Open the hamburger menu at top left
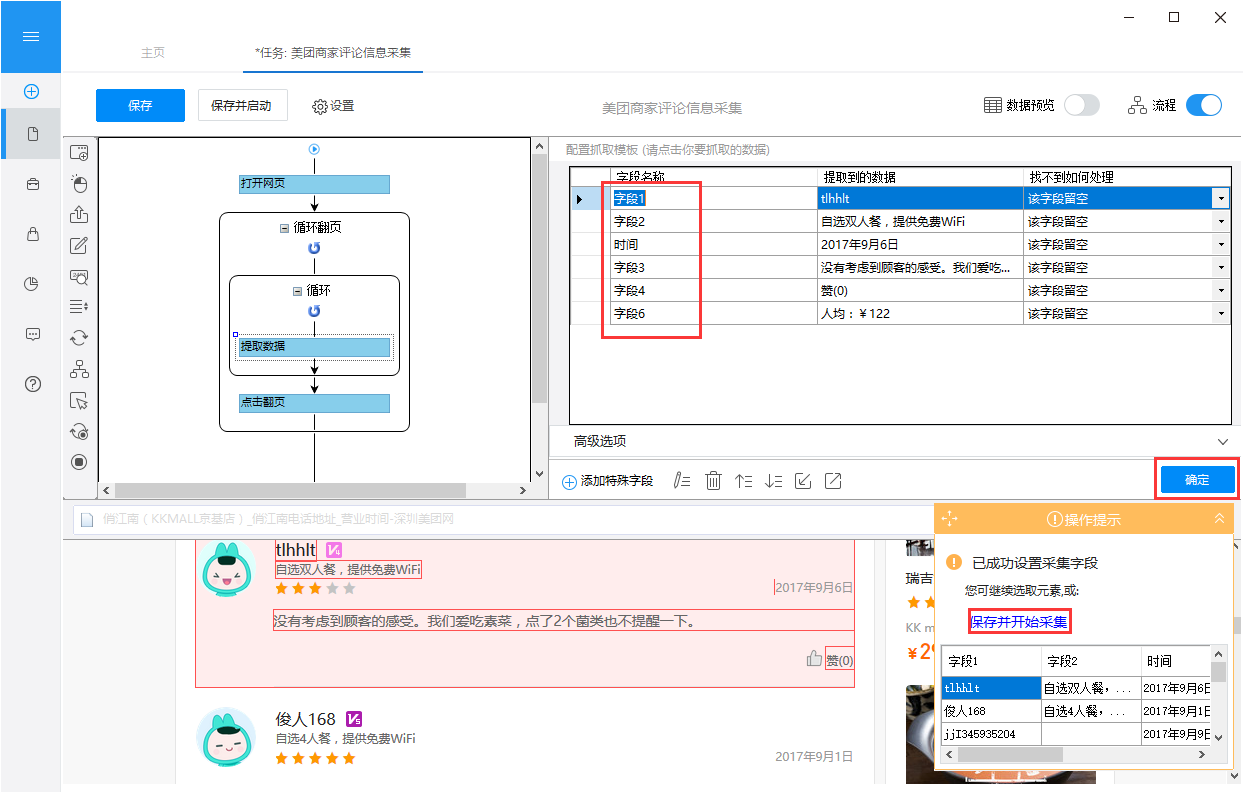 [31, 37]
